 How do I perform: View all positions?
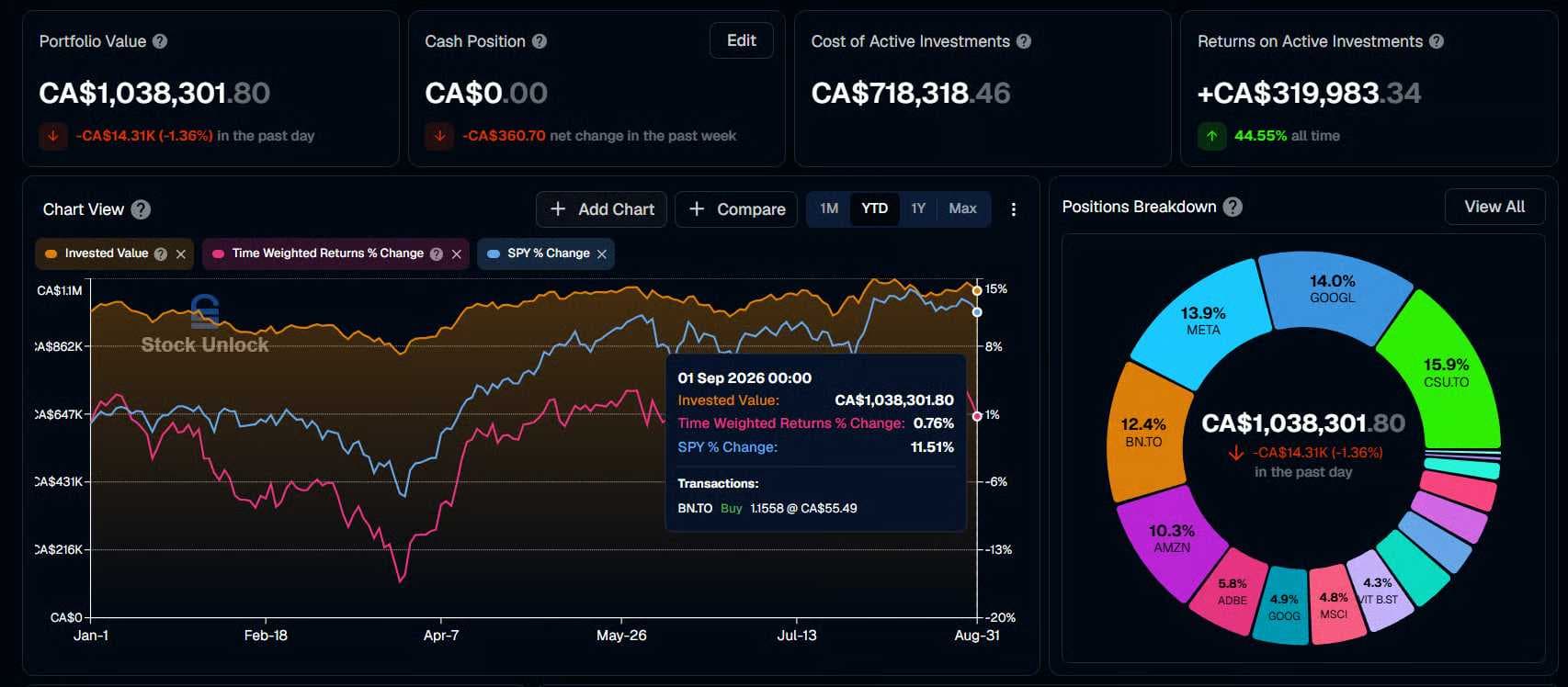point(1494,207)
